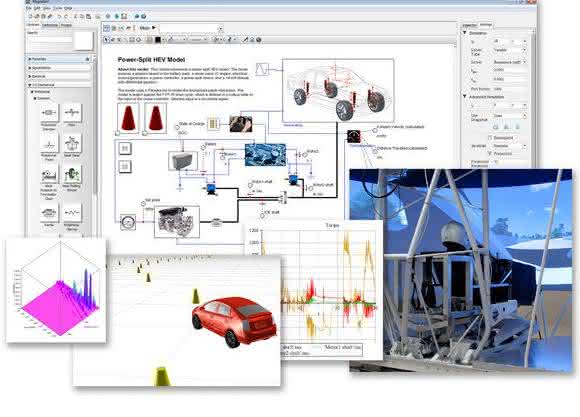Select the rectangle shape tool in the drawing toolbar
Viewport: 580px width, 417px height.
click(132, 39)
